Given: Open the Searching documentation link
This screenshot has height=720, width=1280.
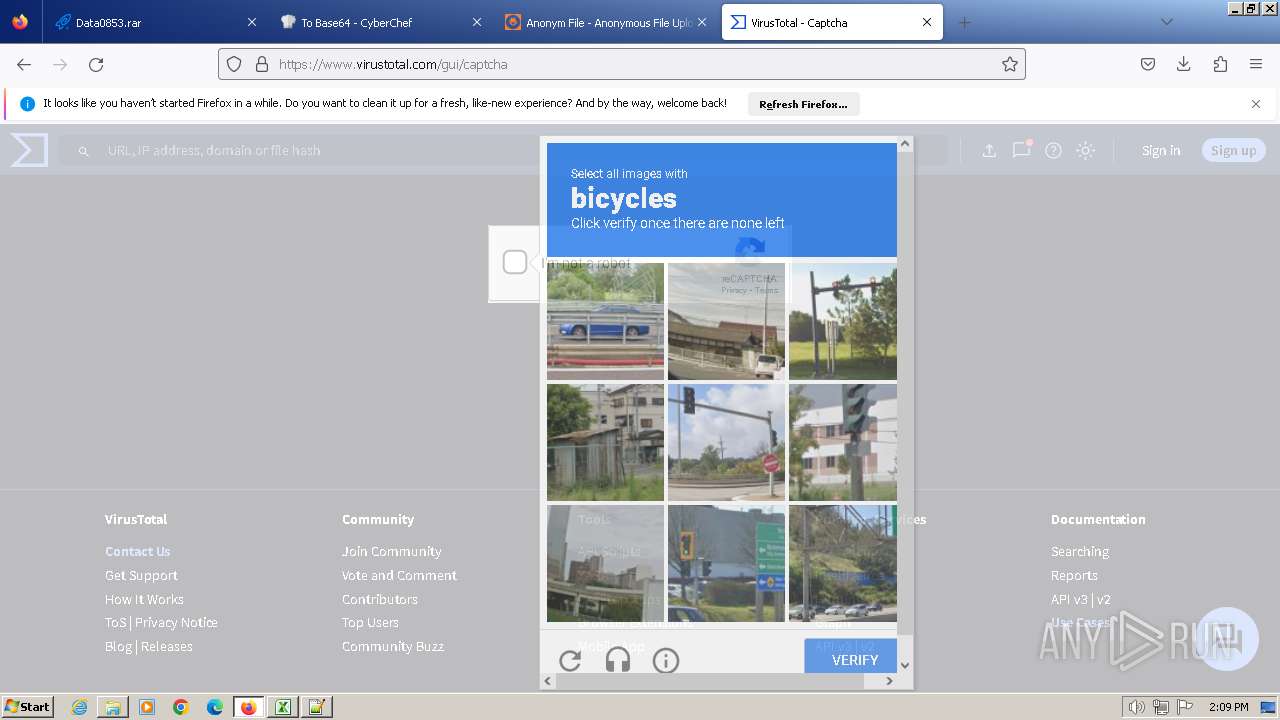Looking at the screenshot, I should pos(1080,551).
